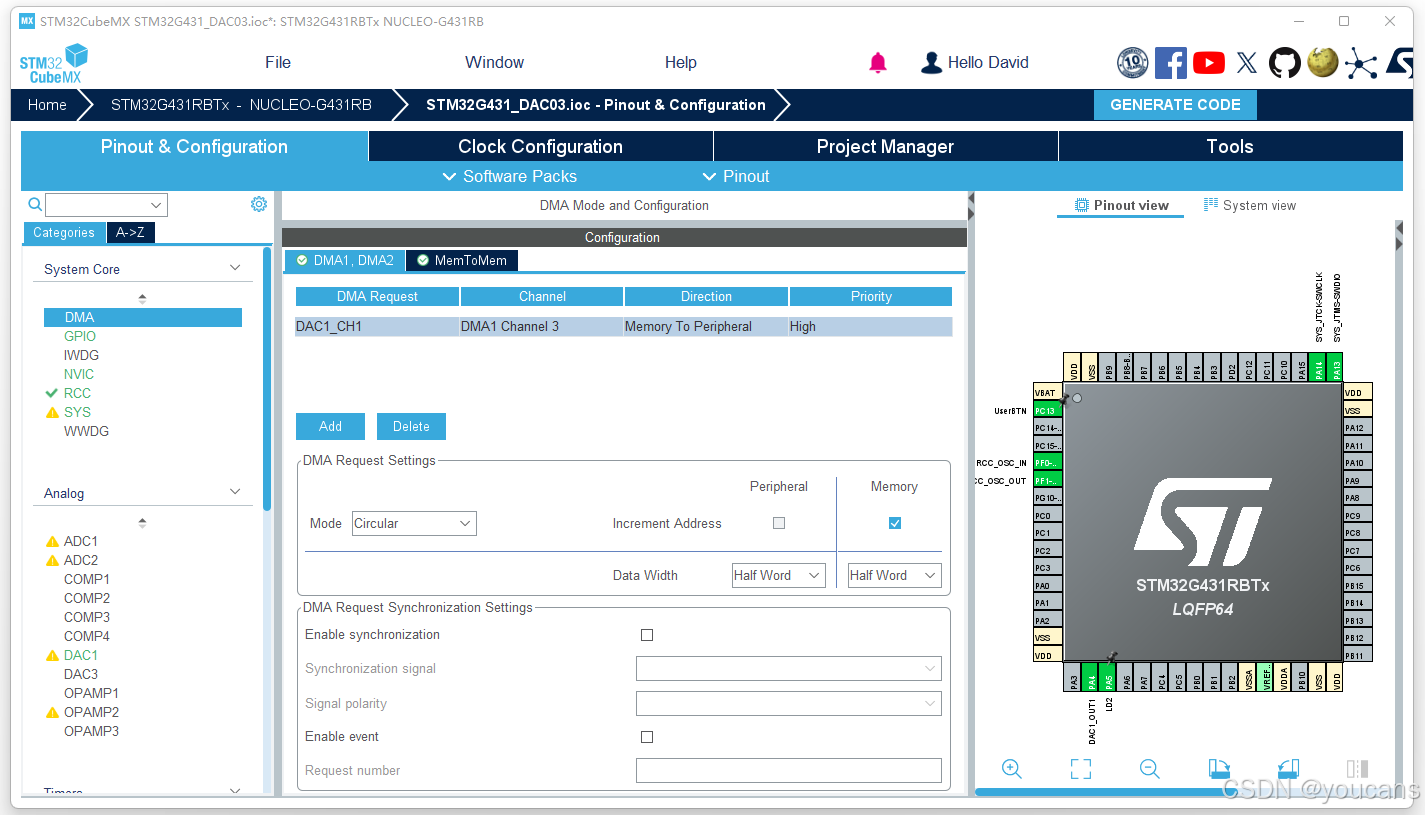This screenshot has height=815, width=1425.
Task: Open the Window menu
Action: [x=494, y=62]
